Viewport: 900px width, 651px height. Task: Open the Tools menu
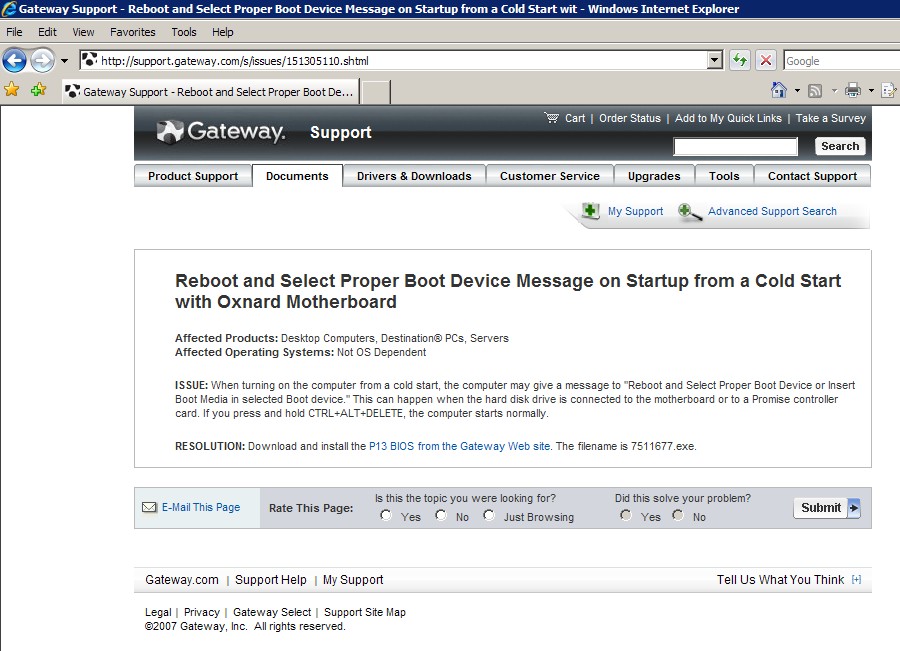184,32
